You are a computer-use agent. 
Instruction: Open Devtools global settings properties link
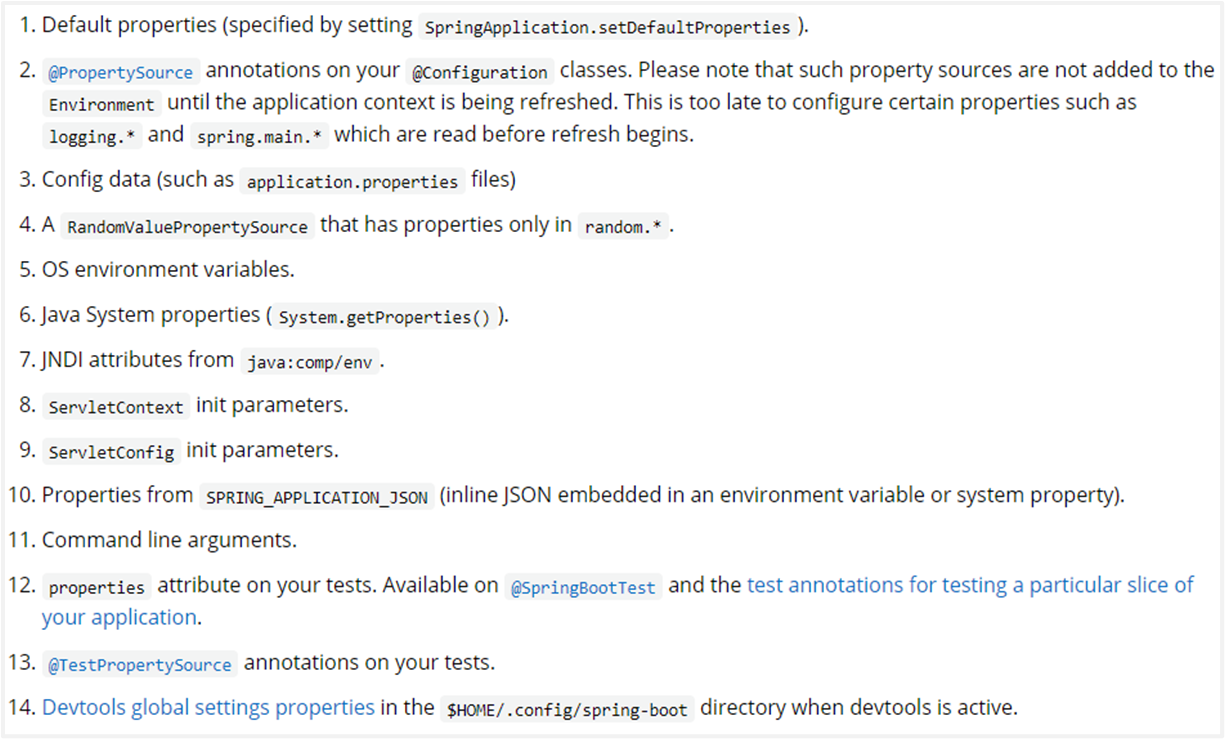click(208, 707)
